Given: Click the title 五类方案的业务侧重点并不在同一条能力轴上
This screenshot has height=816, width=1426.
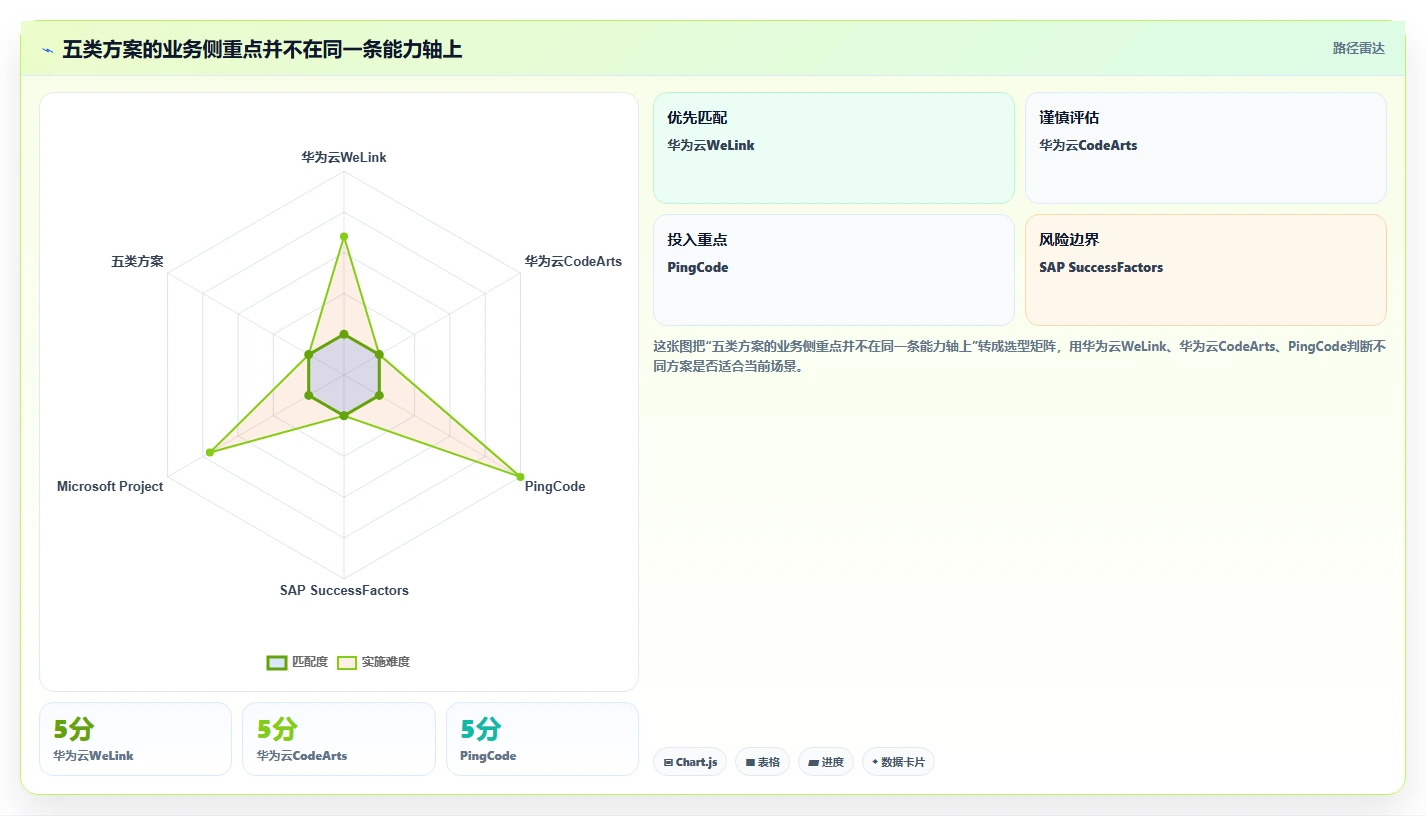Looking at the screenshot, I should (262, 50).
